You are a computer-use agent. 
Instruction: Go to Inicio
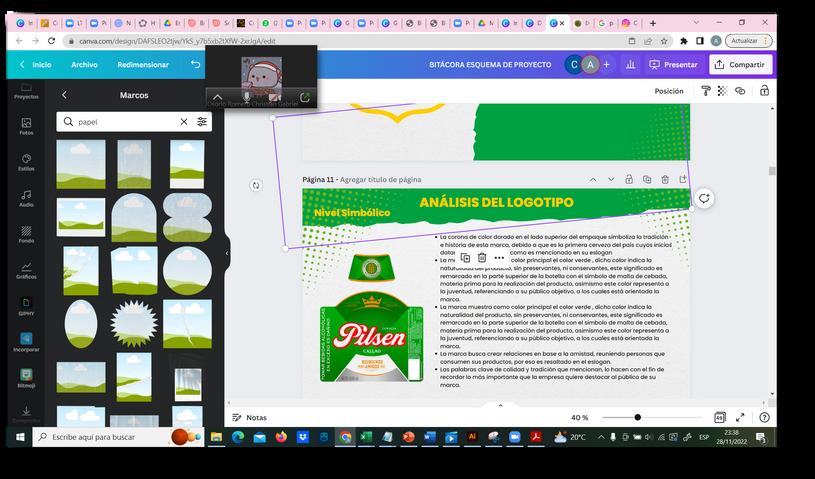tap(35, 64)
